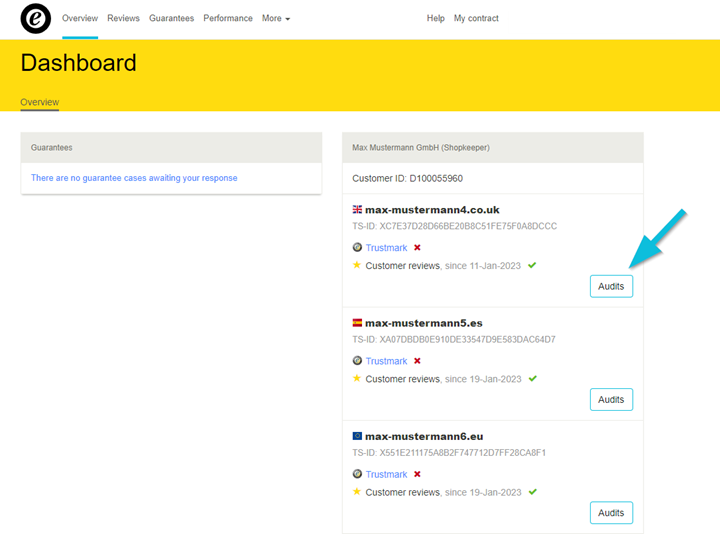
Task: Click TS-ID XA07DBDB0E910DE33547D9E583DAC64D7
Action: 454,339
